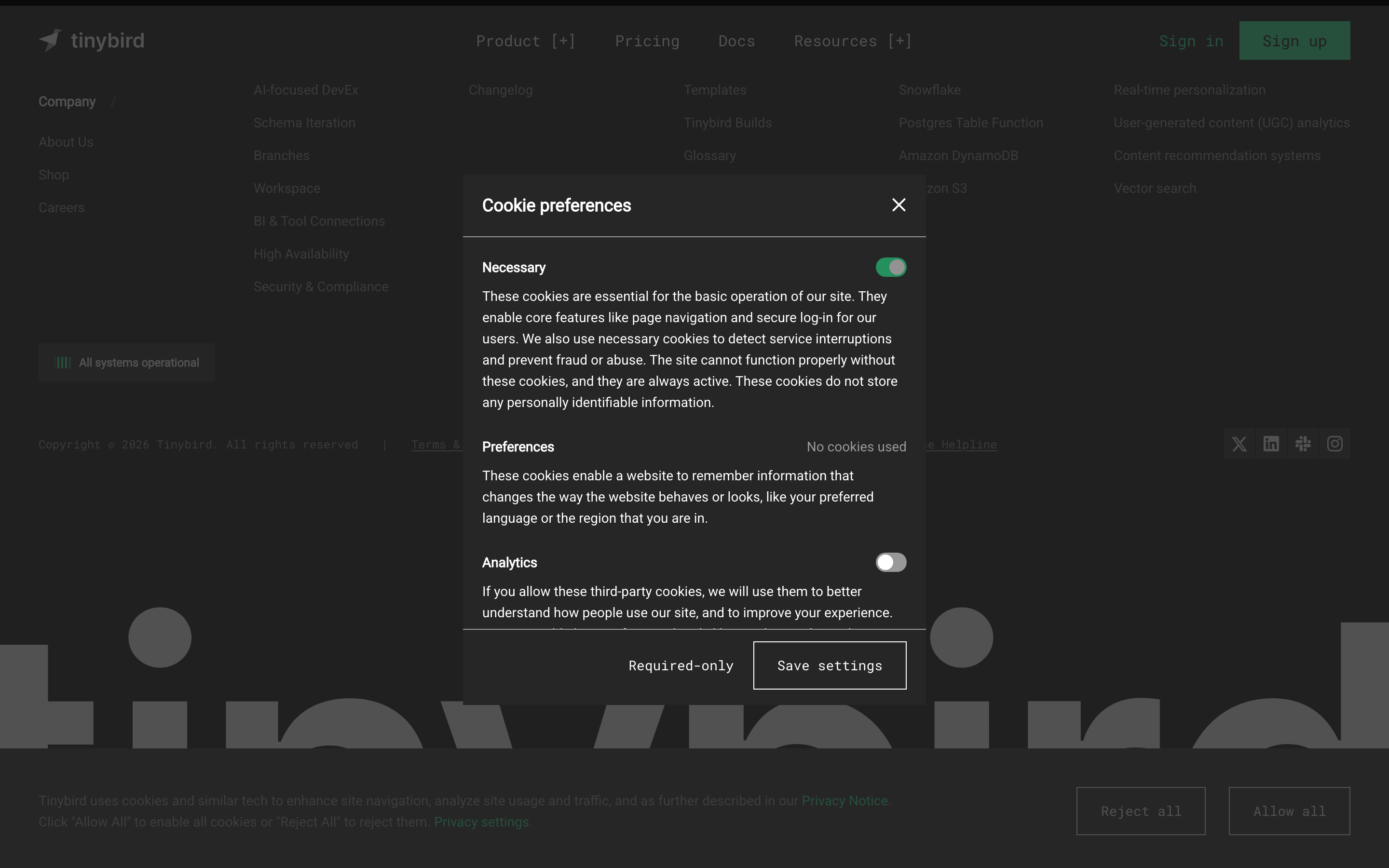Open the Postgres Table Function link

[970, 123]
